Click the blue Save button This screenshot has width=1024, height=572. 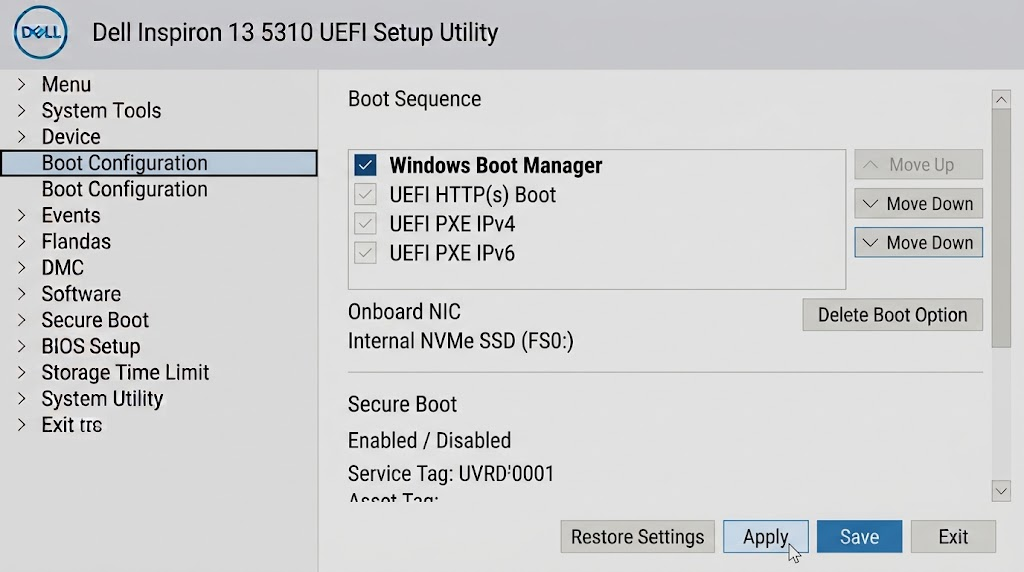pos(859,537)
